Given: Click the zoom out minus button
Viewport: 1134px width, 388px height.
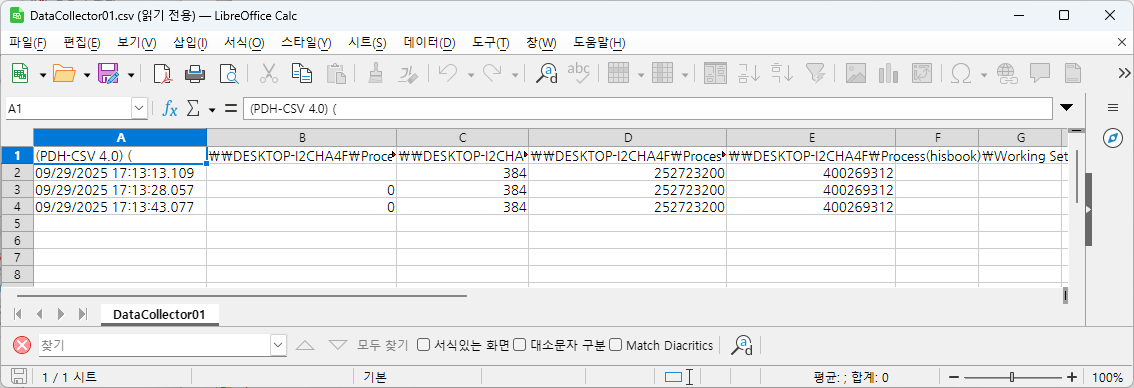Looking at the screenshot, I should [x=954, y=377].
